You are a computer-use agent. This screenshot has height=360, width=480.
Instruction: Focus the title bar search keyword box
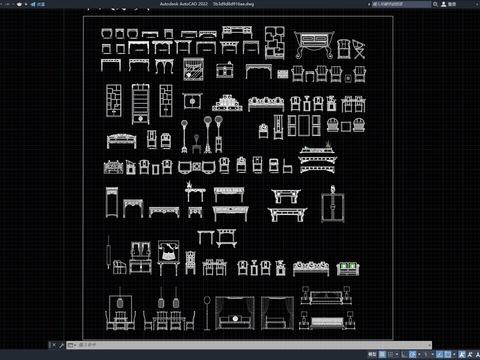point(401,4)
